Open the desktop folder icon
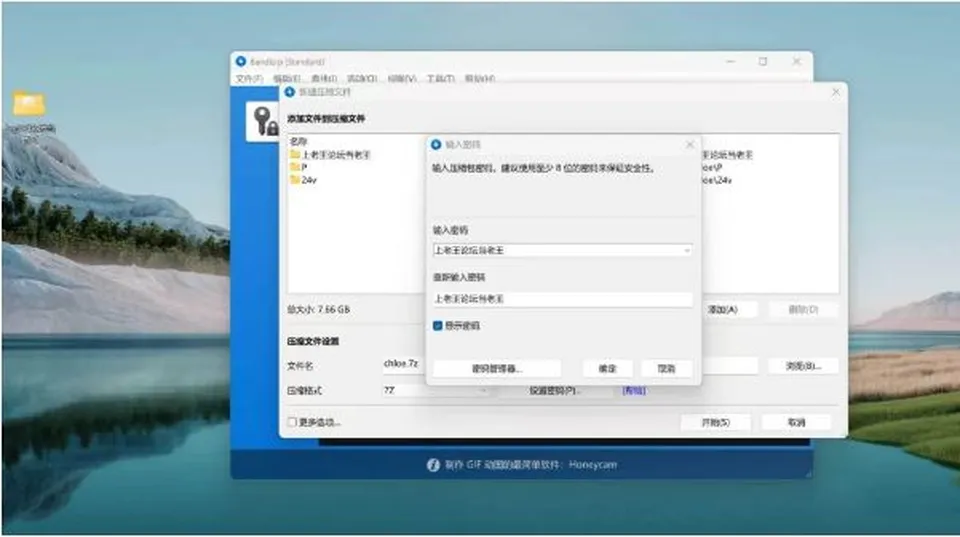Image resolution: width=960 pixels, height=537 pixels. click(29, 104)
